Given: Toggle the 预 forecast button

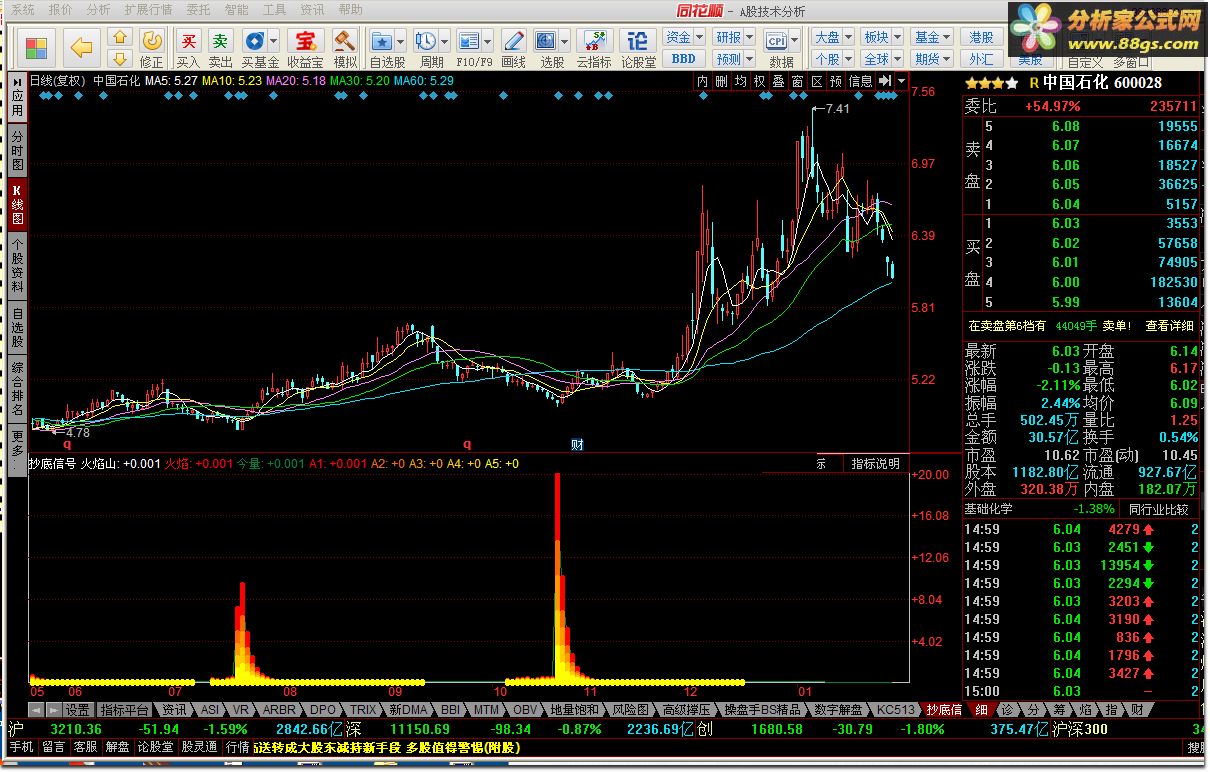Looking at the screenshot, I should pos(836,81).
